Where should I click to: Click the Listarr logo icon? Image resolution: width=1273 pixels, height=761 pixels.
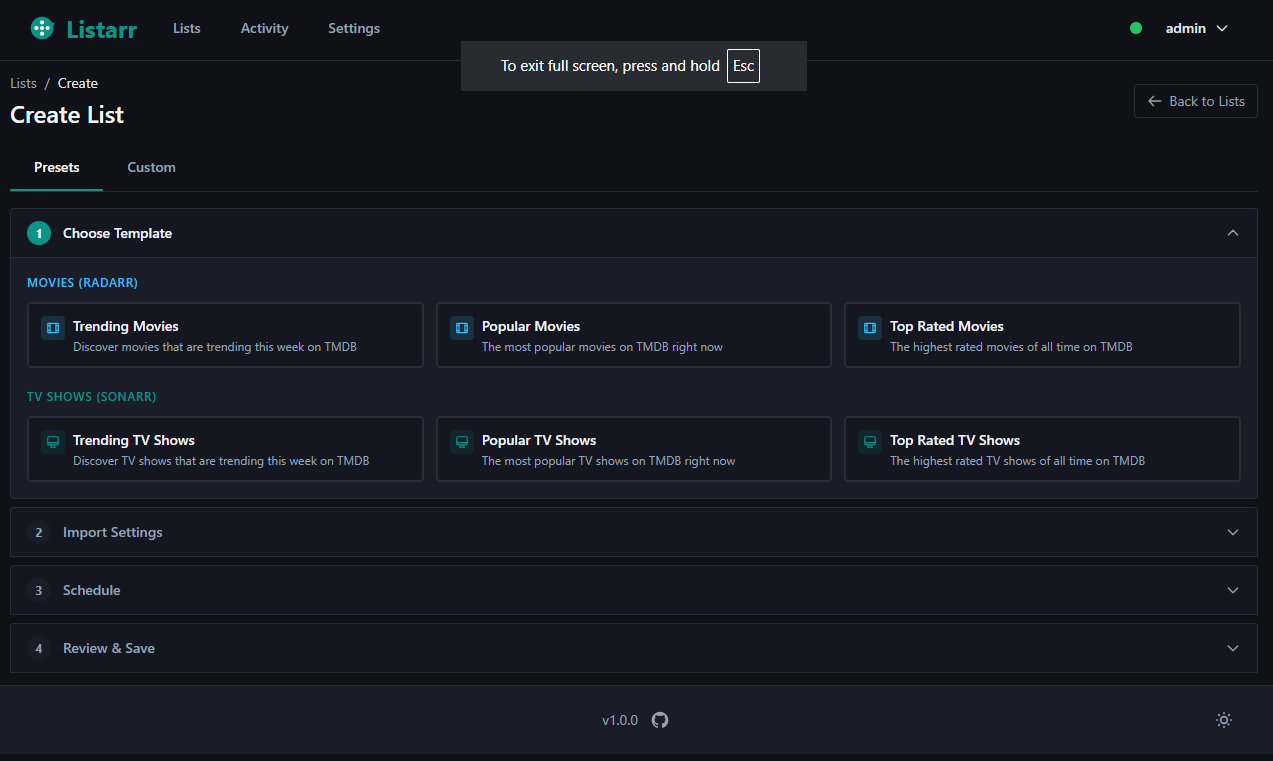click(42, 28)
